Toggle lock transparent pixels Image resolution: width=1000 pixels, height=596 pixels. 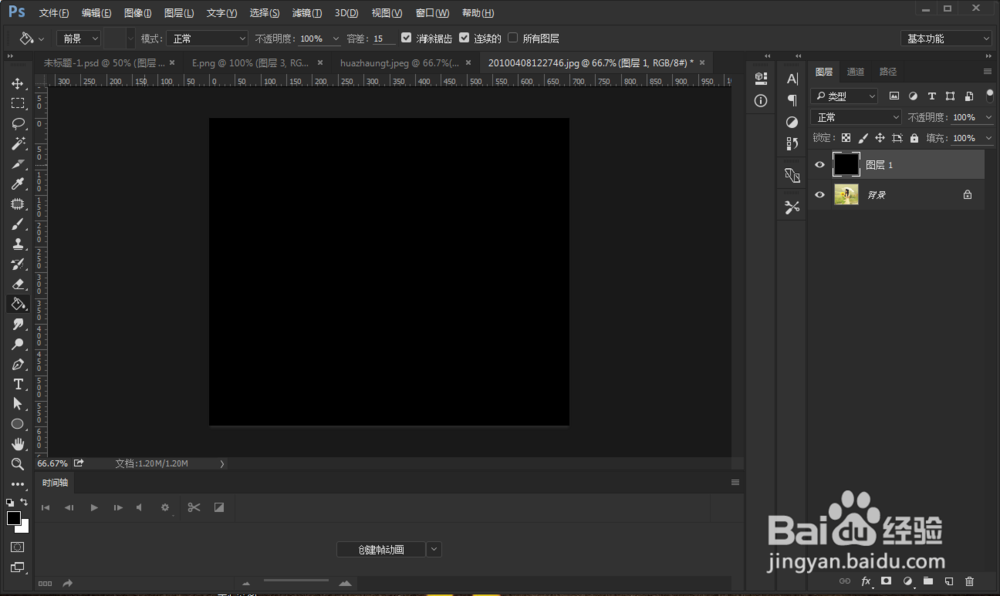[846, 138]
